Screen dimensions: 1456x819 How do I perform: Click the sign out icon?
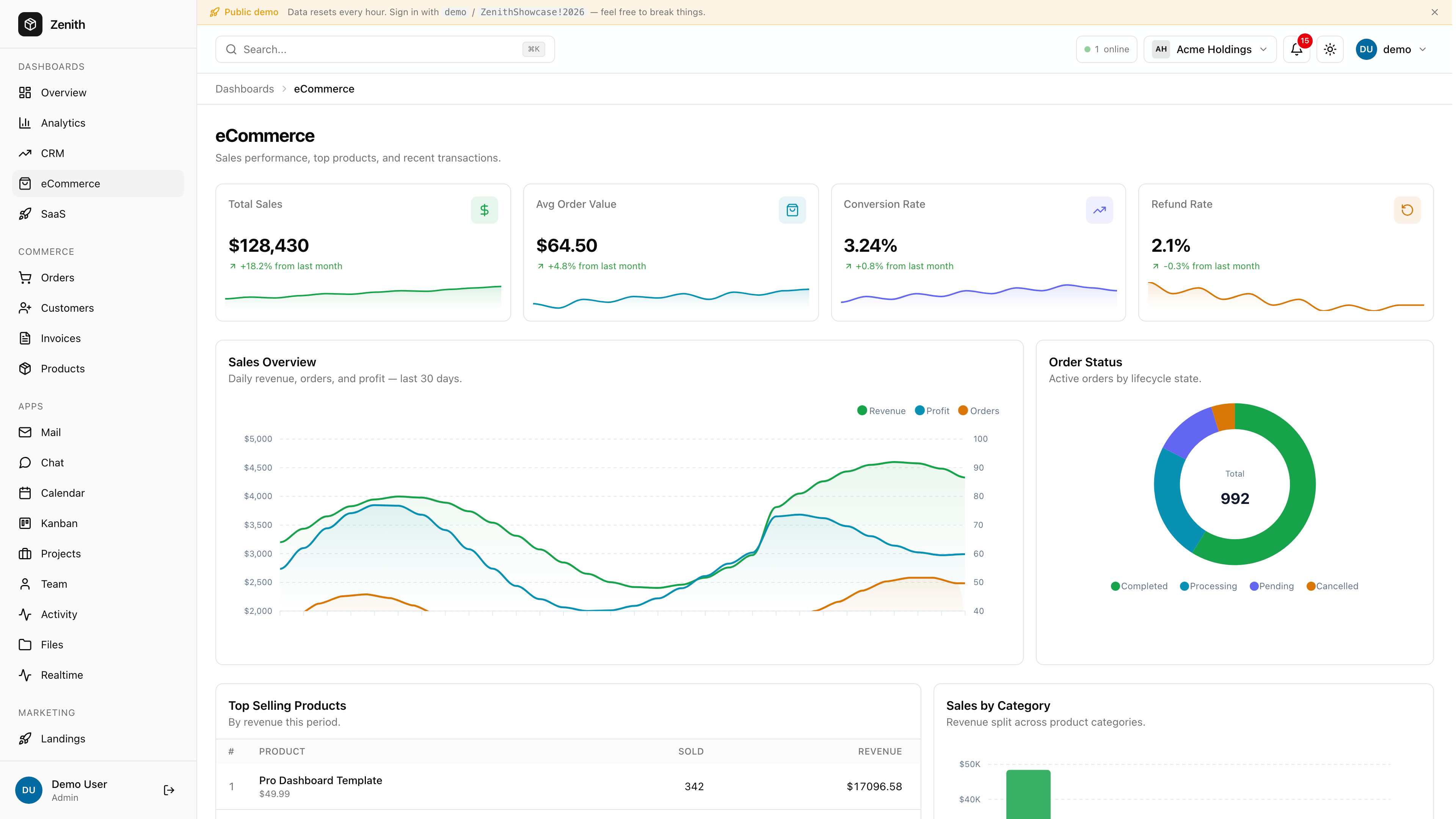coord(169,790)
